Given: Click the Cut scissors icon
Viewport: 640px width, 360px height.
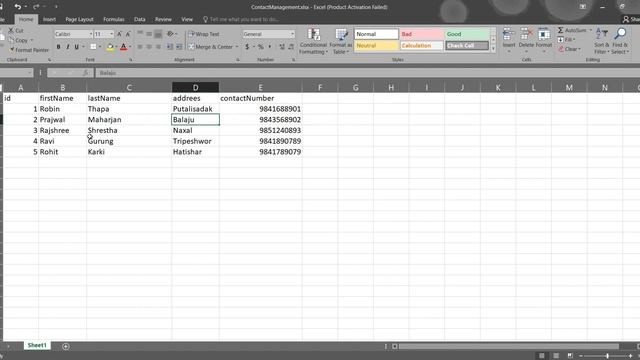Looking at the screenshot, I should point(11,31).
